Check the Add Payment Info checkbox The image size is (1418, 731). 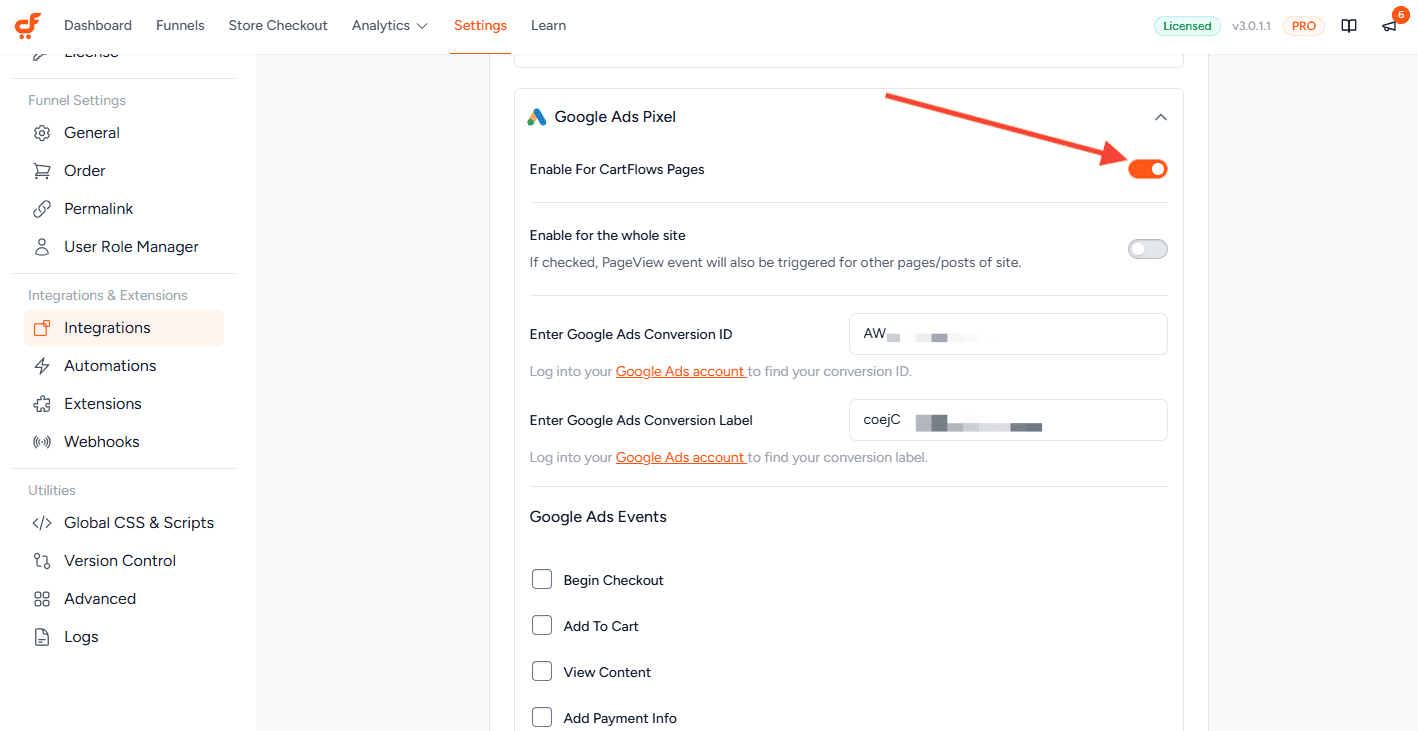click(x=542, y=717)
